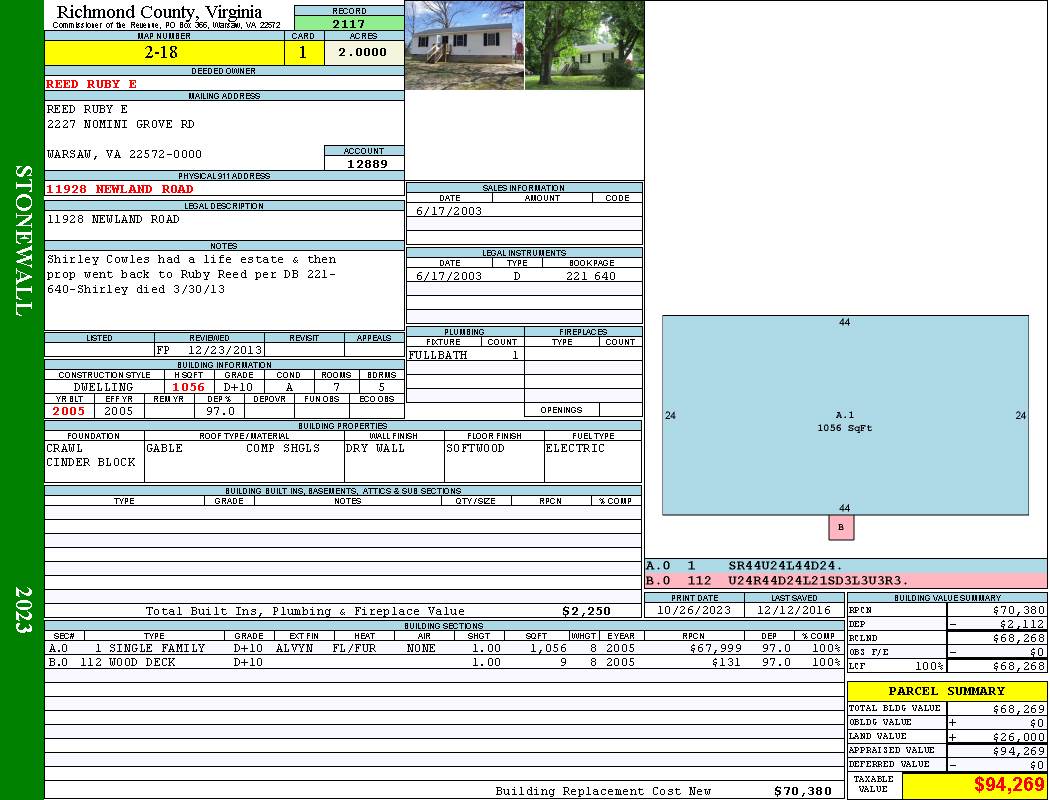Viewport: 1050px width, 800px height.
Task: Select the acres value 2.0000
Action: click(x=363, y=53)
